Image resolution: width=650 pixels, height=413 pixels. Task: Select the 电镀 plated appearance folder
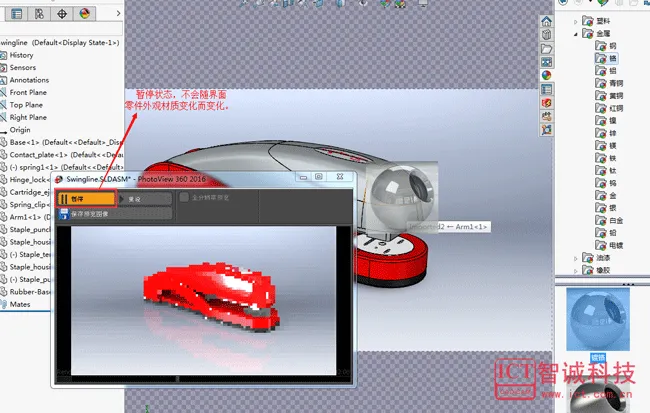(x=609, y=245)
